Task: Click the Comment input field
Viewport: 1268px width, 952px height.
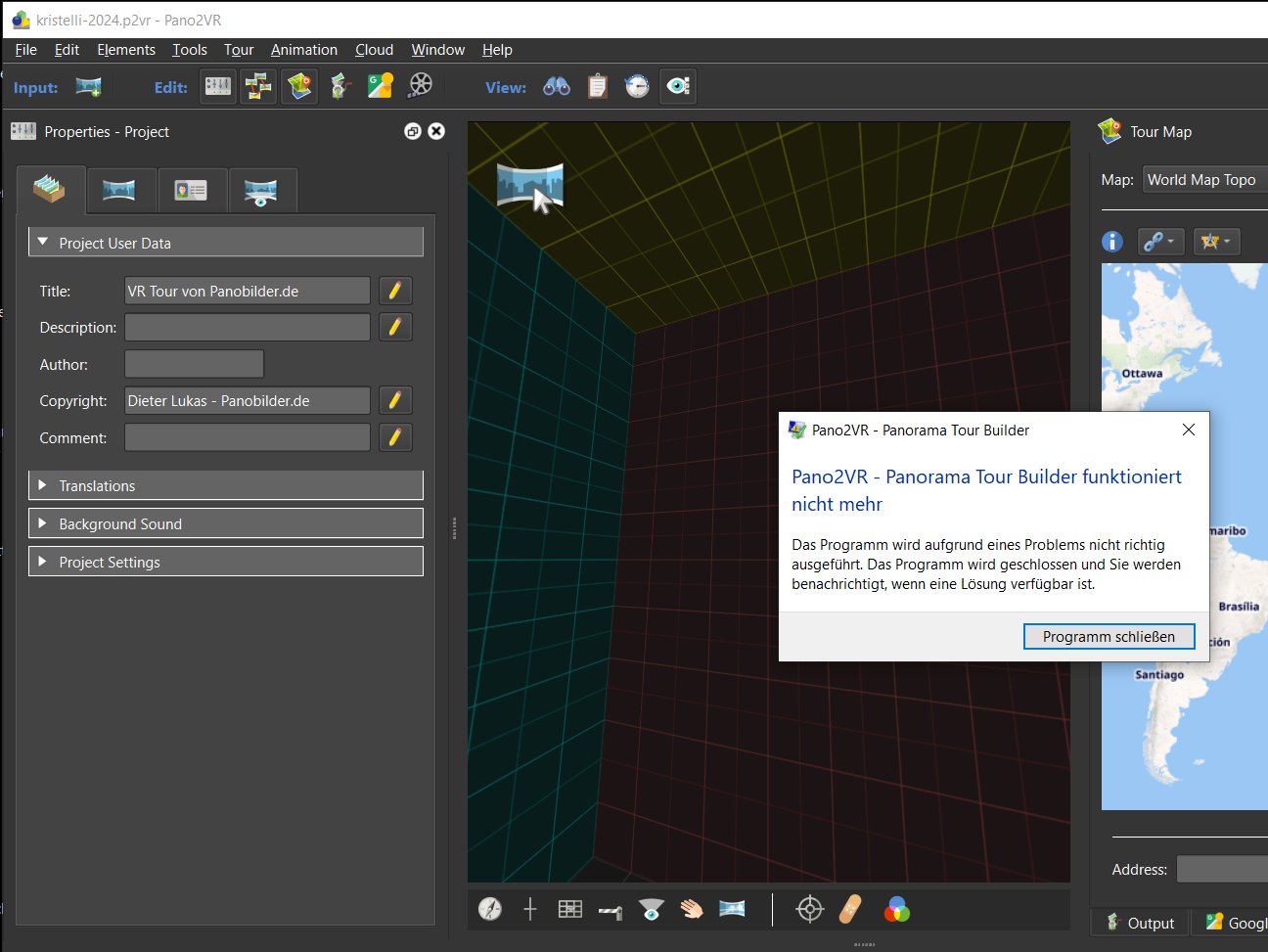Action: pyautogui.click(x=248, y=437)
